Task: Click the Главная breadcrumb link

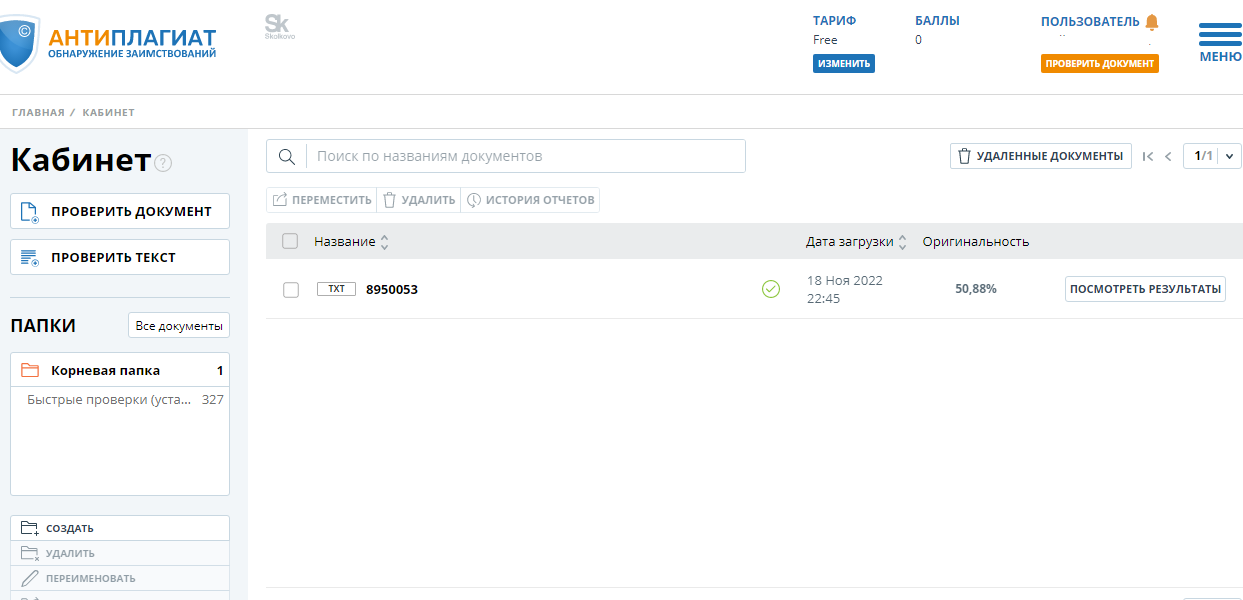Action: tap(38, 112)
